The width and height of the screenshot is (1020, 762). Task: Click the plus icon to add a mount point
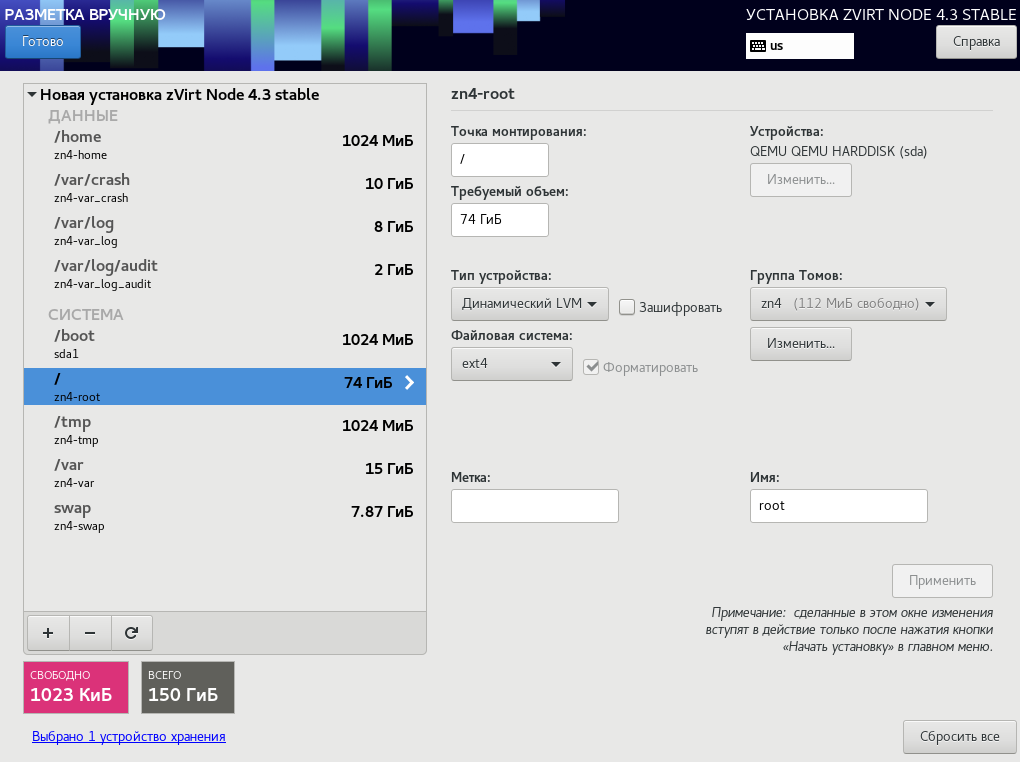(48, 633)
